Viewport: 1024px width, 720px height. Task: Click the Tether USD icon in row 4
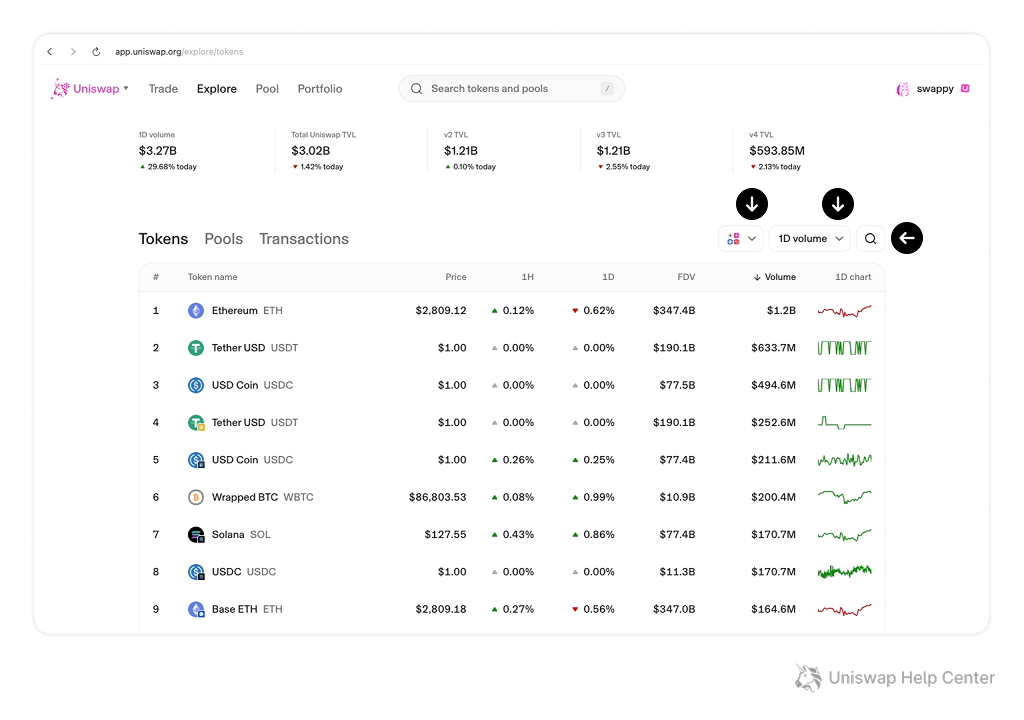click(x=196, y=423)
